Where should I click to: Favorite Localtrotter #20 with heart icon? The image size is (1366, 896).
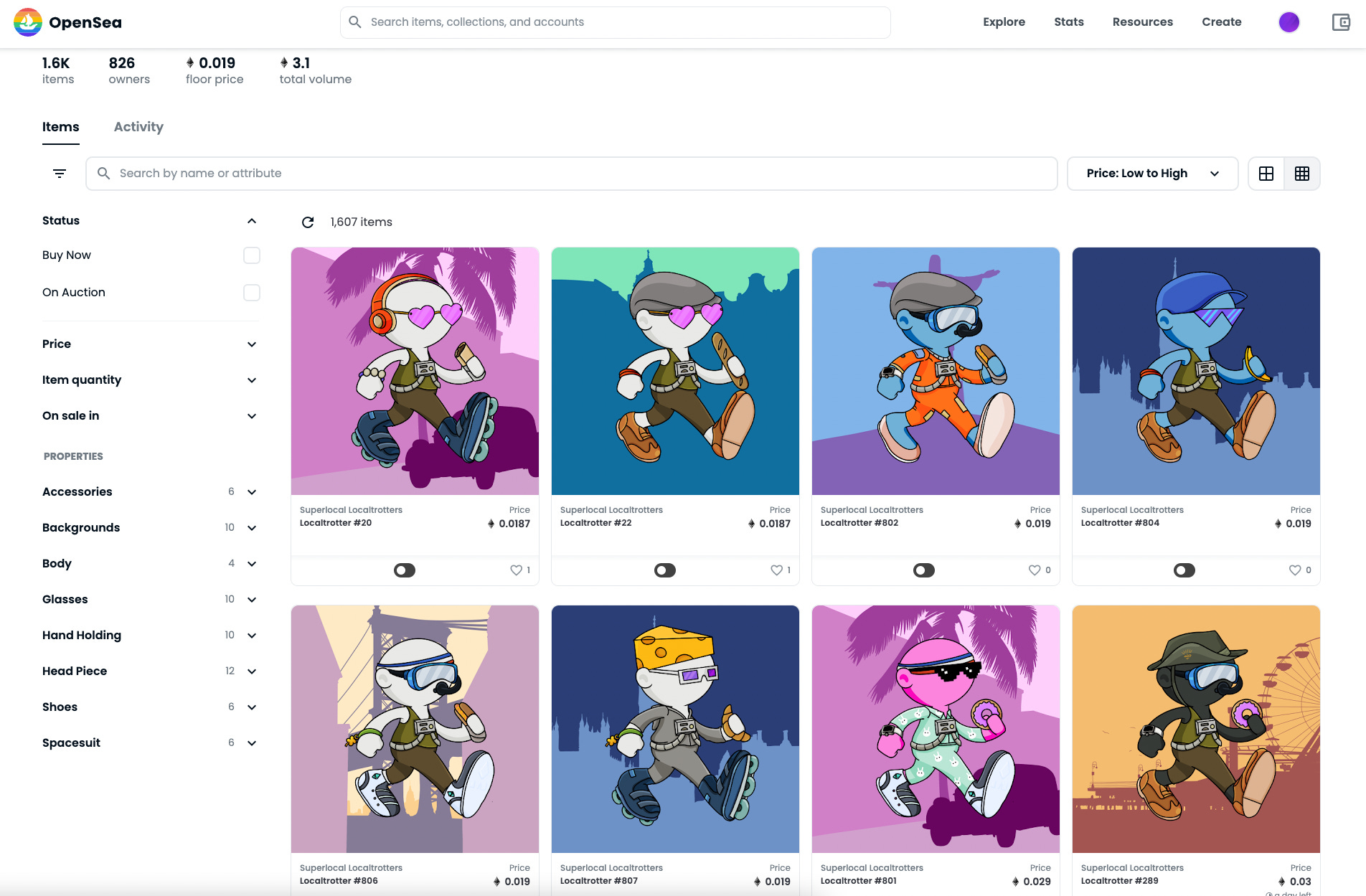pos(516,570)
